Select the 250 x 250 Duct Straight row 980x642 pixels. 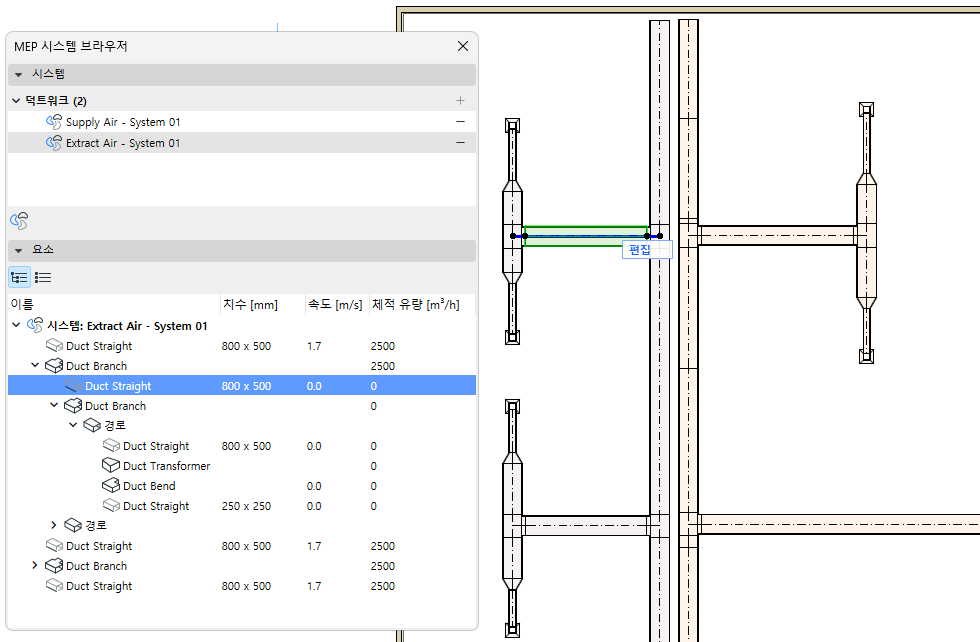[156, 506]
